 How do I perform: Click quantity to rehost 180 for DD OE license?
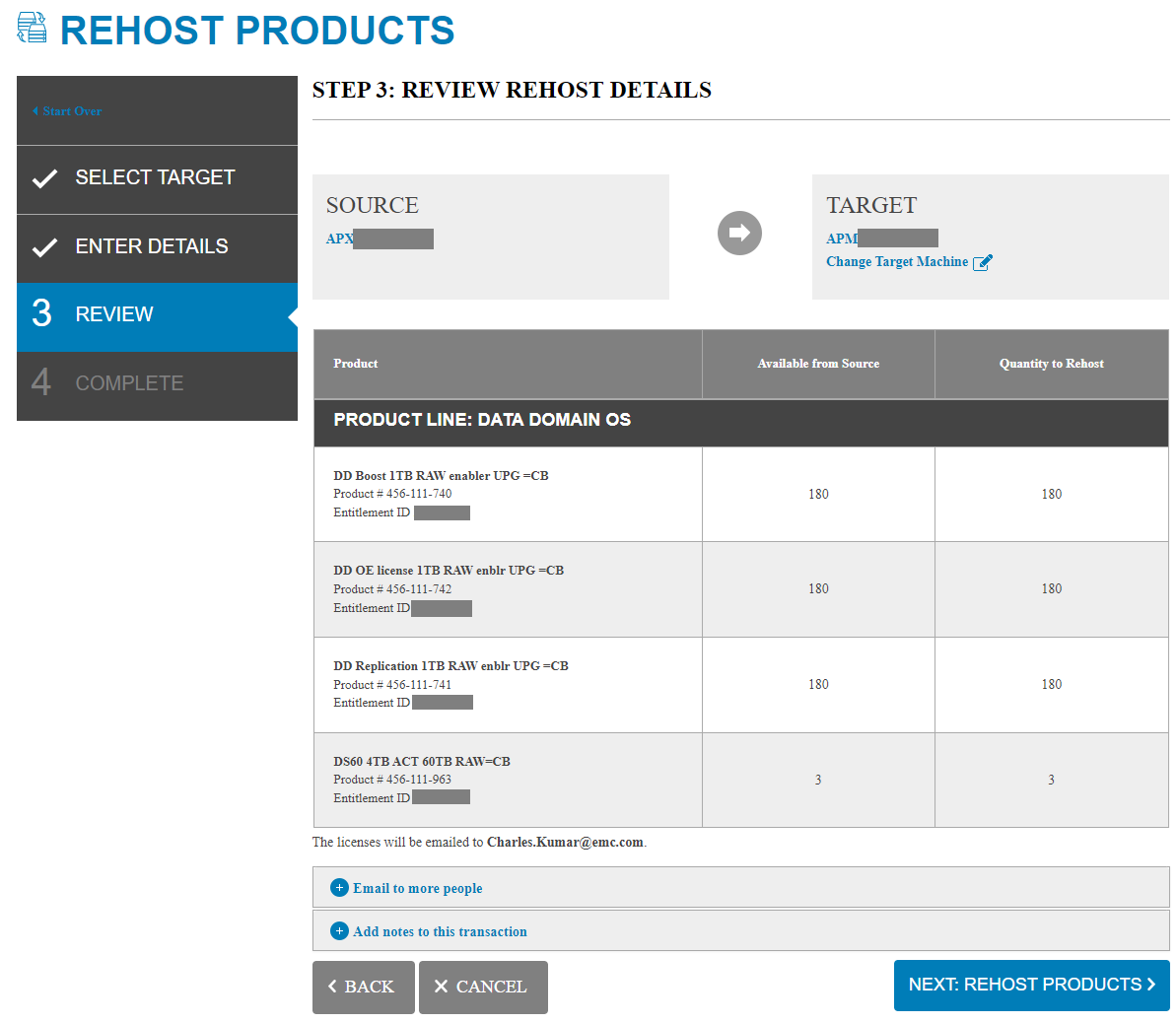pos(1052,588)
